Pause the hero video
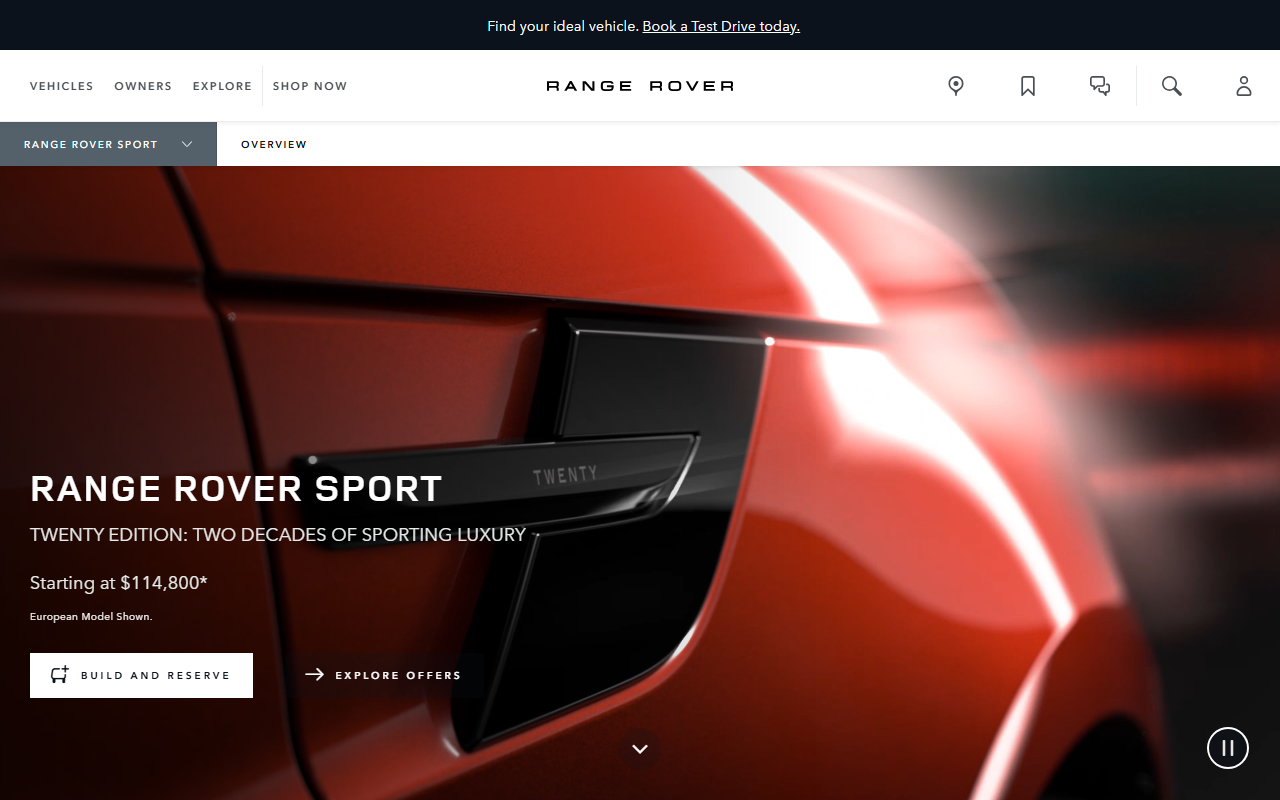The width and height of the screenshot is (1280, 800). point(1228,747)
